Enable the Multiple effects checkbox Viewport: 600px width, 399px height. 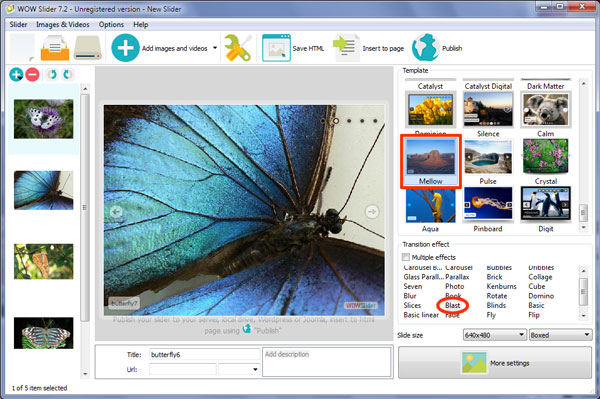point(406,257)
